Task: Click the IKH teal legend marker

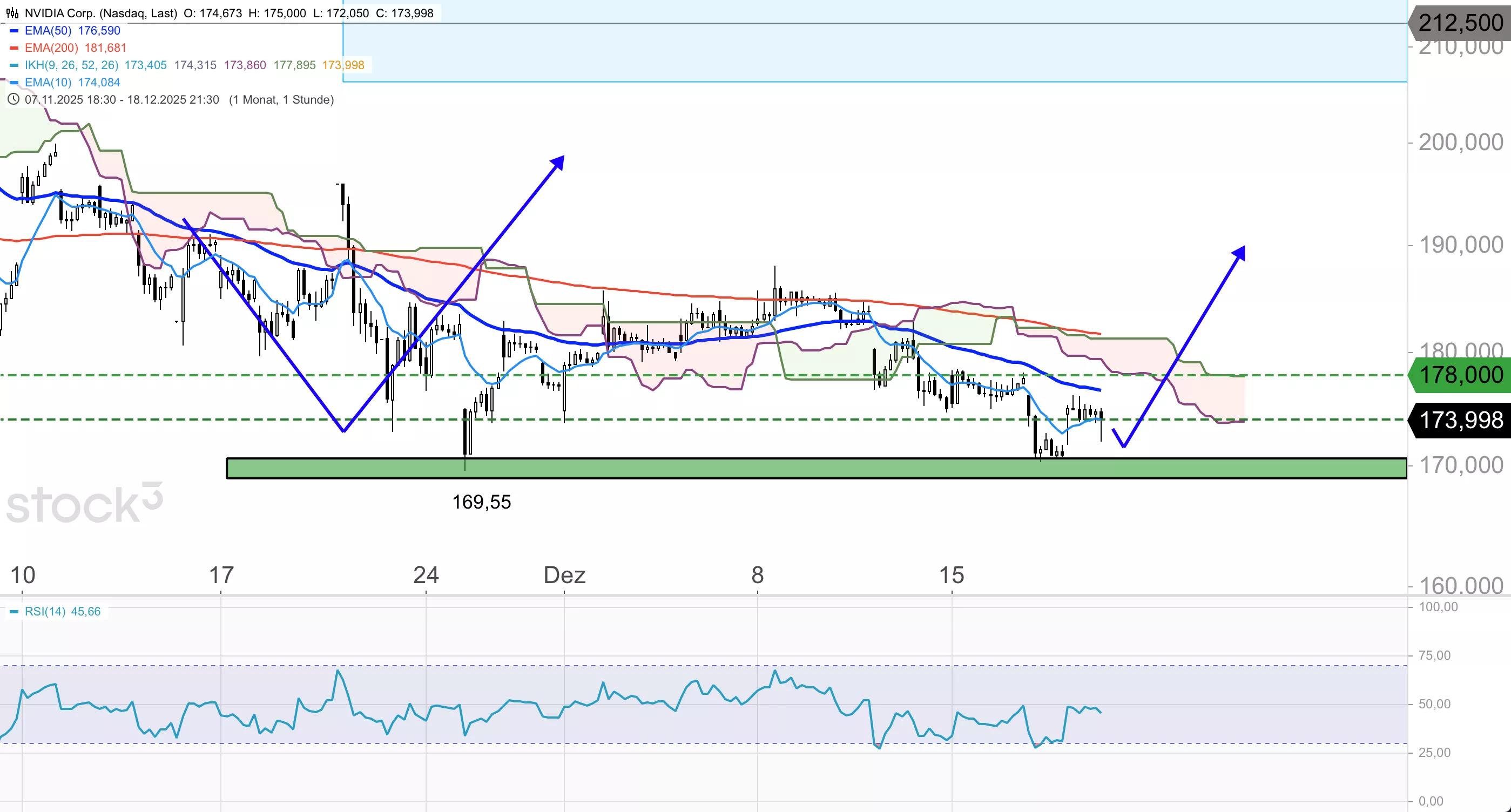Action: coord(14,65)
